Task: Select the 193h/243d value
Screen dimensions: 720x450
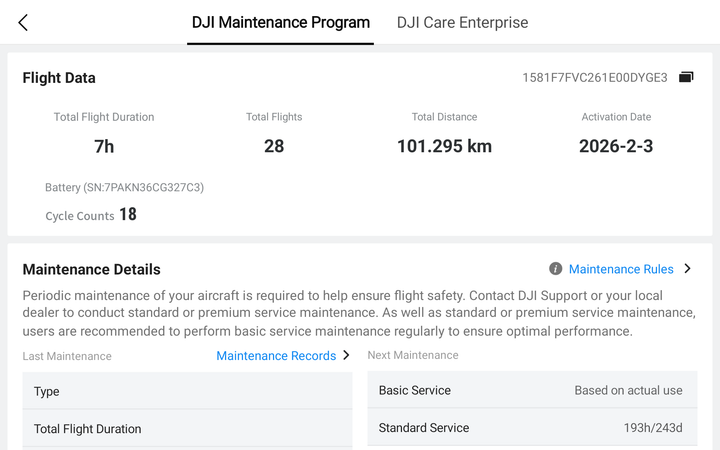Action: pyautogui.click(x=652, y=428)
